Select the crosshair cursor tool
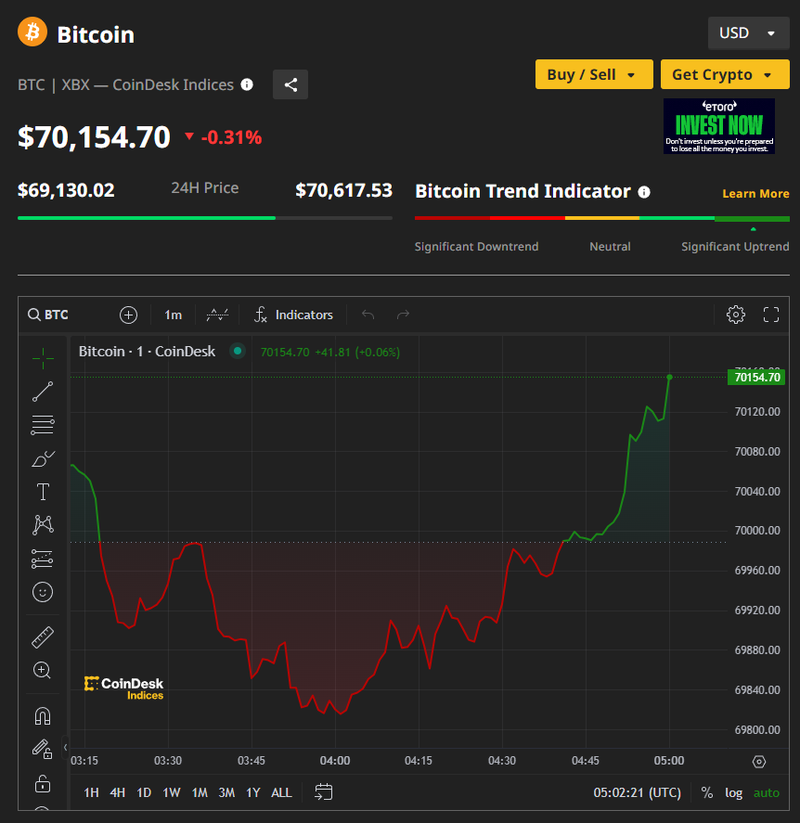The width and height of the screenshot is (800, 823). pyautogui.click(x=42, y=357)
